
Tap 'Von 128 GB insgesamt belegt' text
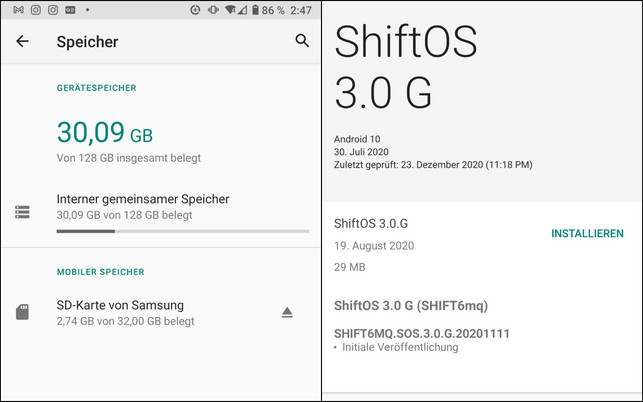click(x=129, y=158)
